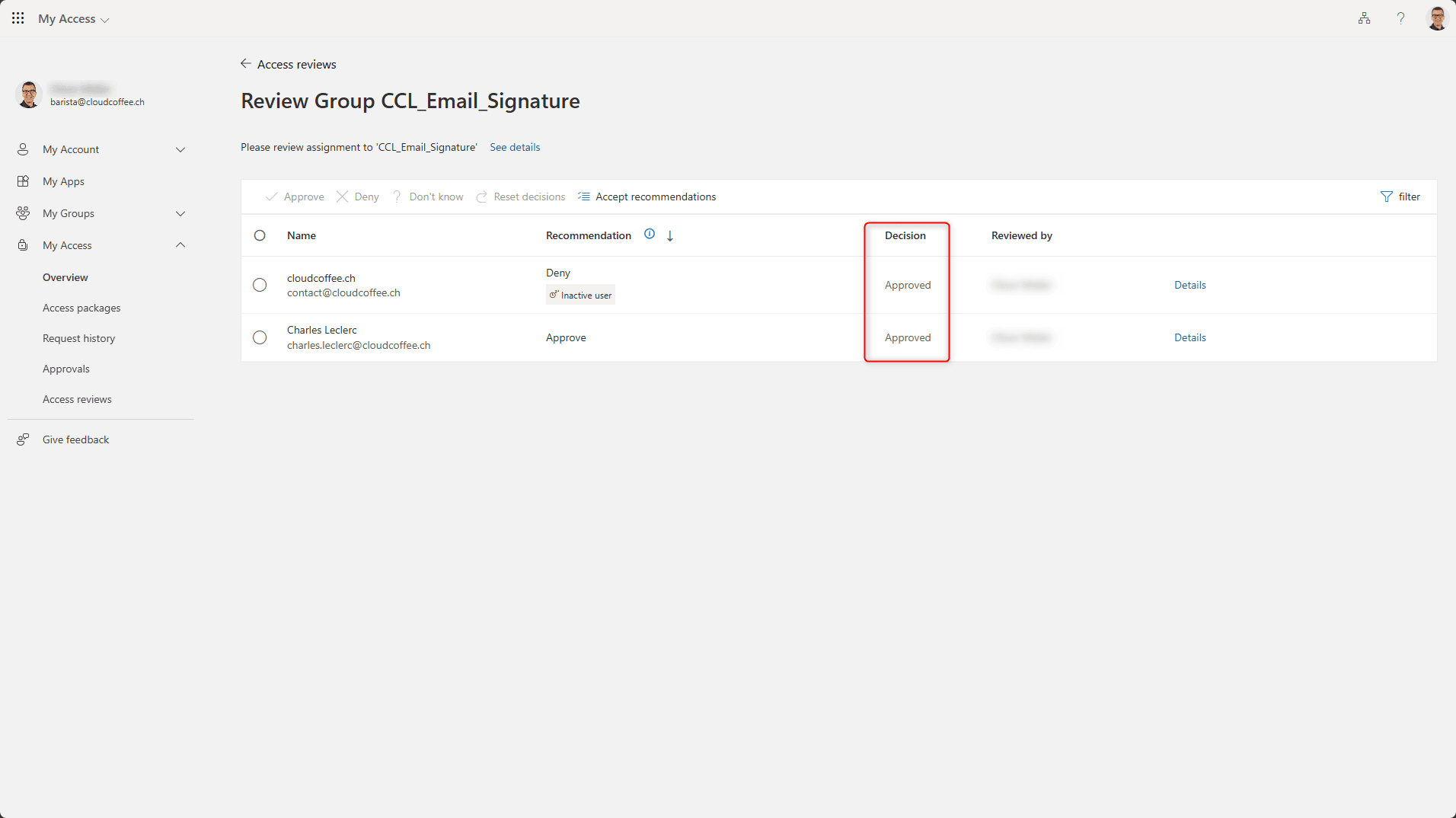The height and width of the screenshot is (818, 1456).
Task: Select the Charles Leclerc row radio button
Action: [260, 337]
